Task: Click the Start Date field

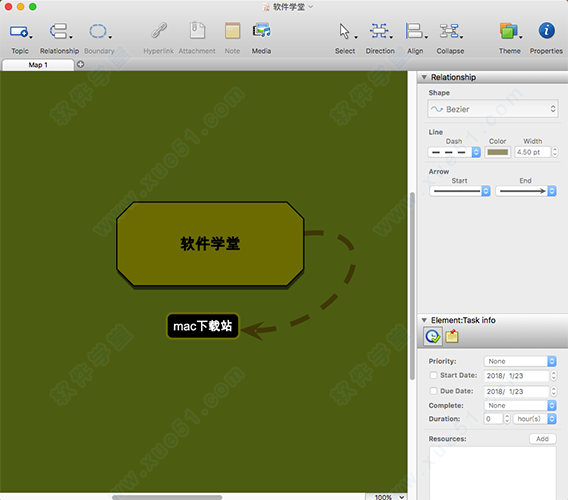Action: tap(516, 376)
